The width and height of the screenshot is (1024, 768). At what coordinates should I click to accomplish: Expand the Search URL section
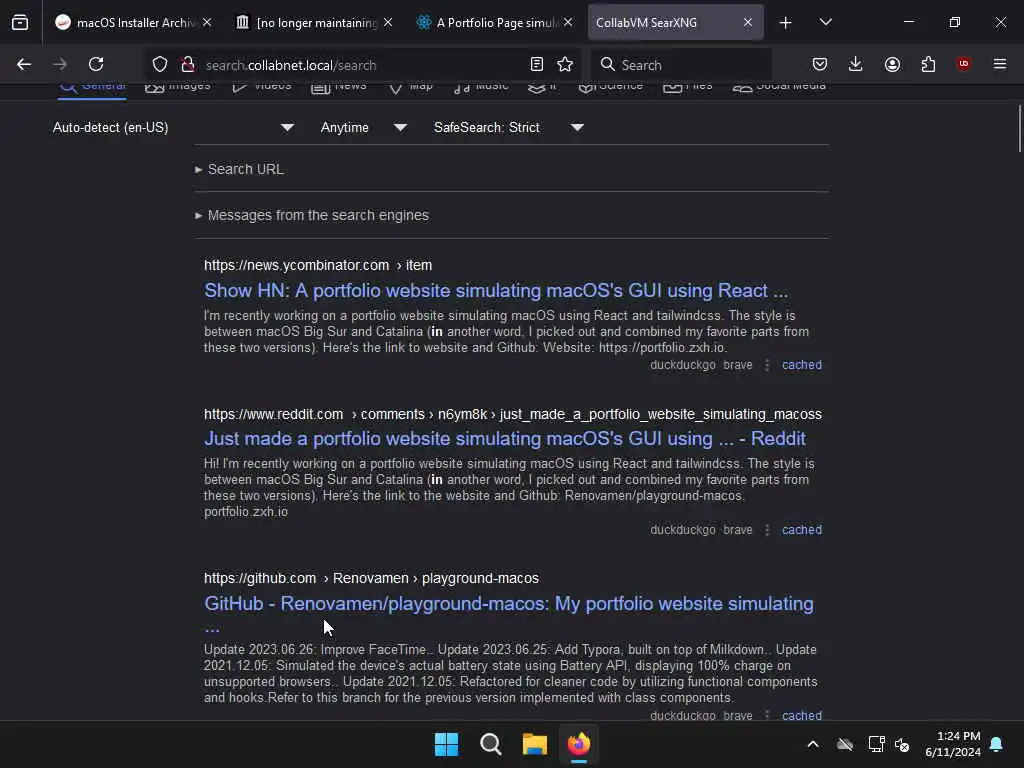pos(240,169)
